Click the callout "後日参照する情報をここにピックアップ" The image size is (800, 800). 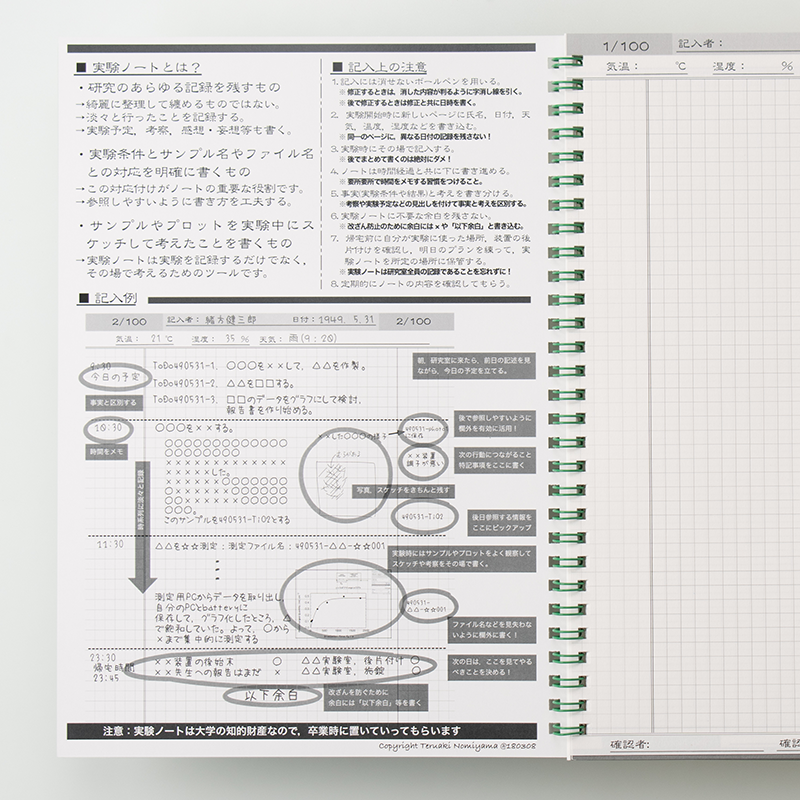(x=502, y=522)
